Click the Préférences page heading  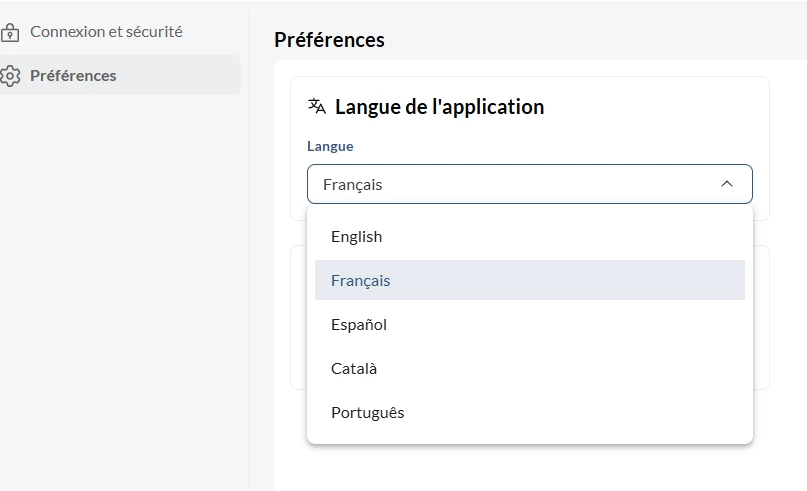329,40
